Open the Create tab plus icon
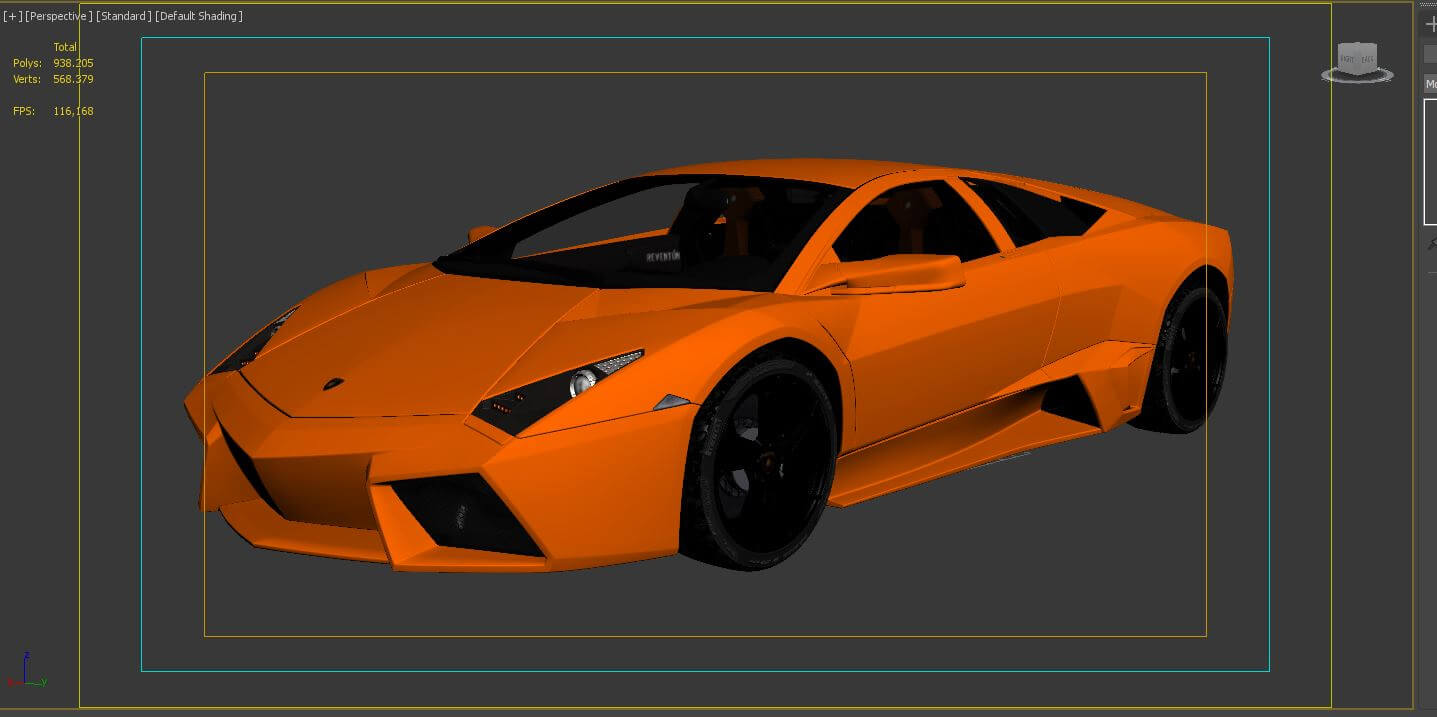Viewport: 1437px width, 717px height. click(x=1430, y=25)
